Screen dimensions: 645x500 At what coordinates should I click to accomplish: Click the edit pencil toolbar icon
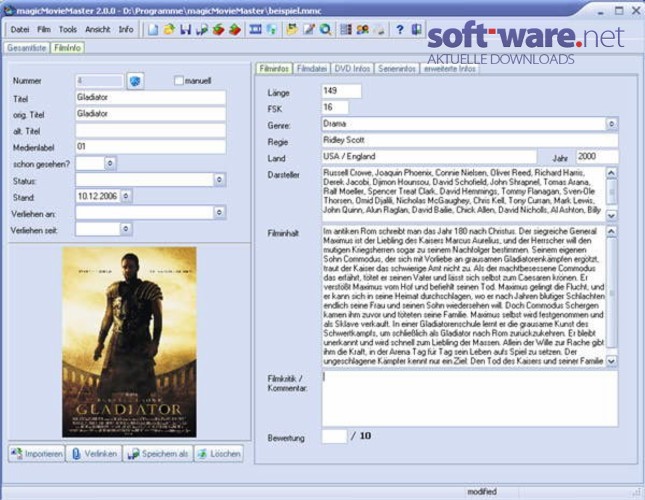pyautogui.click(x=309, y=30)
